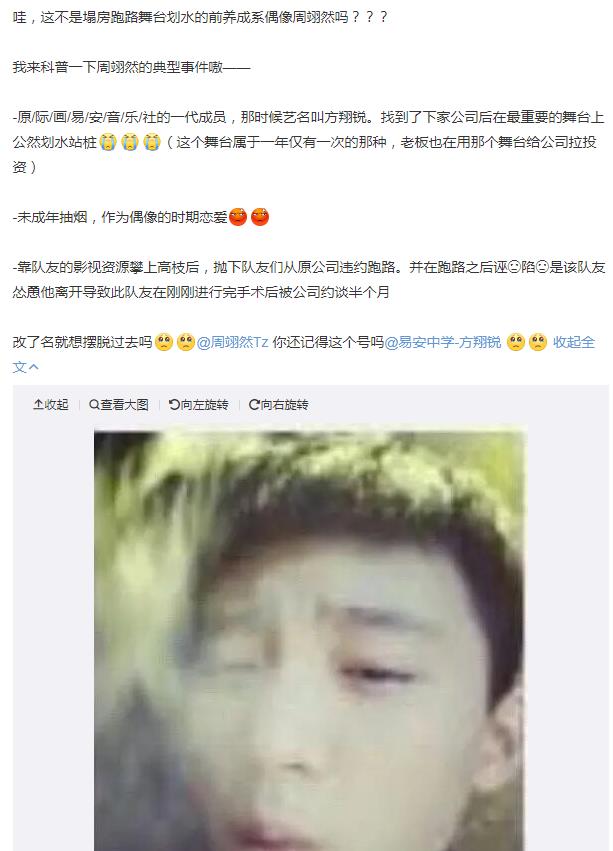Select the 向右旋转 text option

point(284,404)
